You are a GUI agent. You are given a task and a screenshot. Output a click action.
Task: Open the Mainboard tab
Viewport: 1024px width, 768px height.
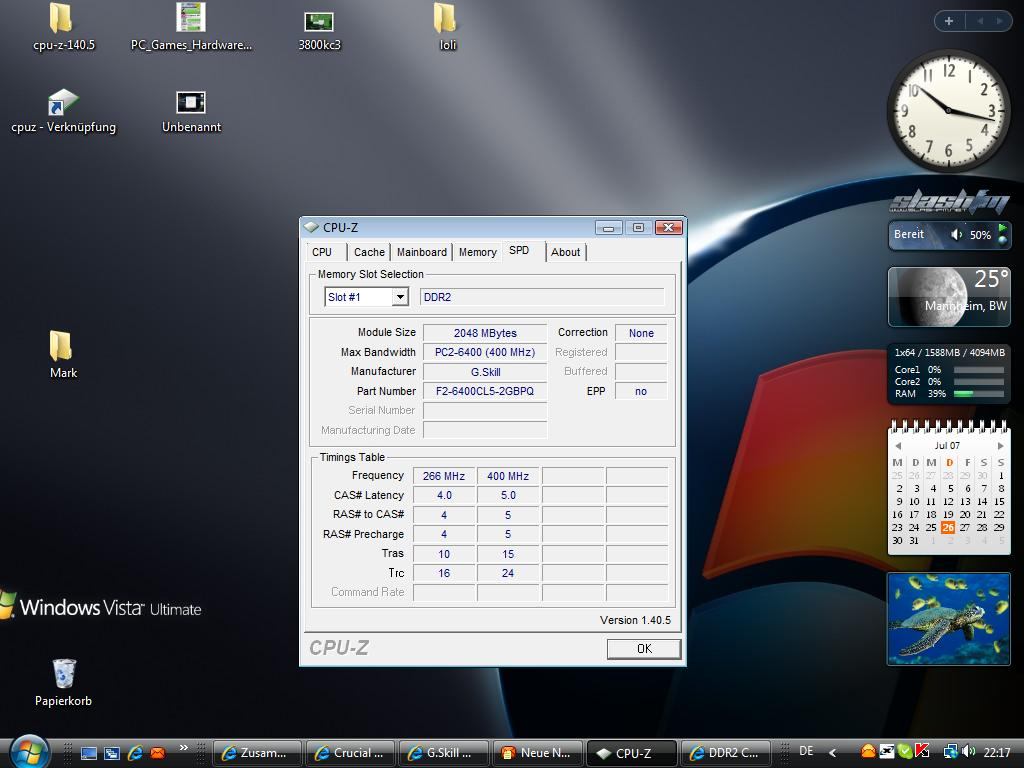422,252
